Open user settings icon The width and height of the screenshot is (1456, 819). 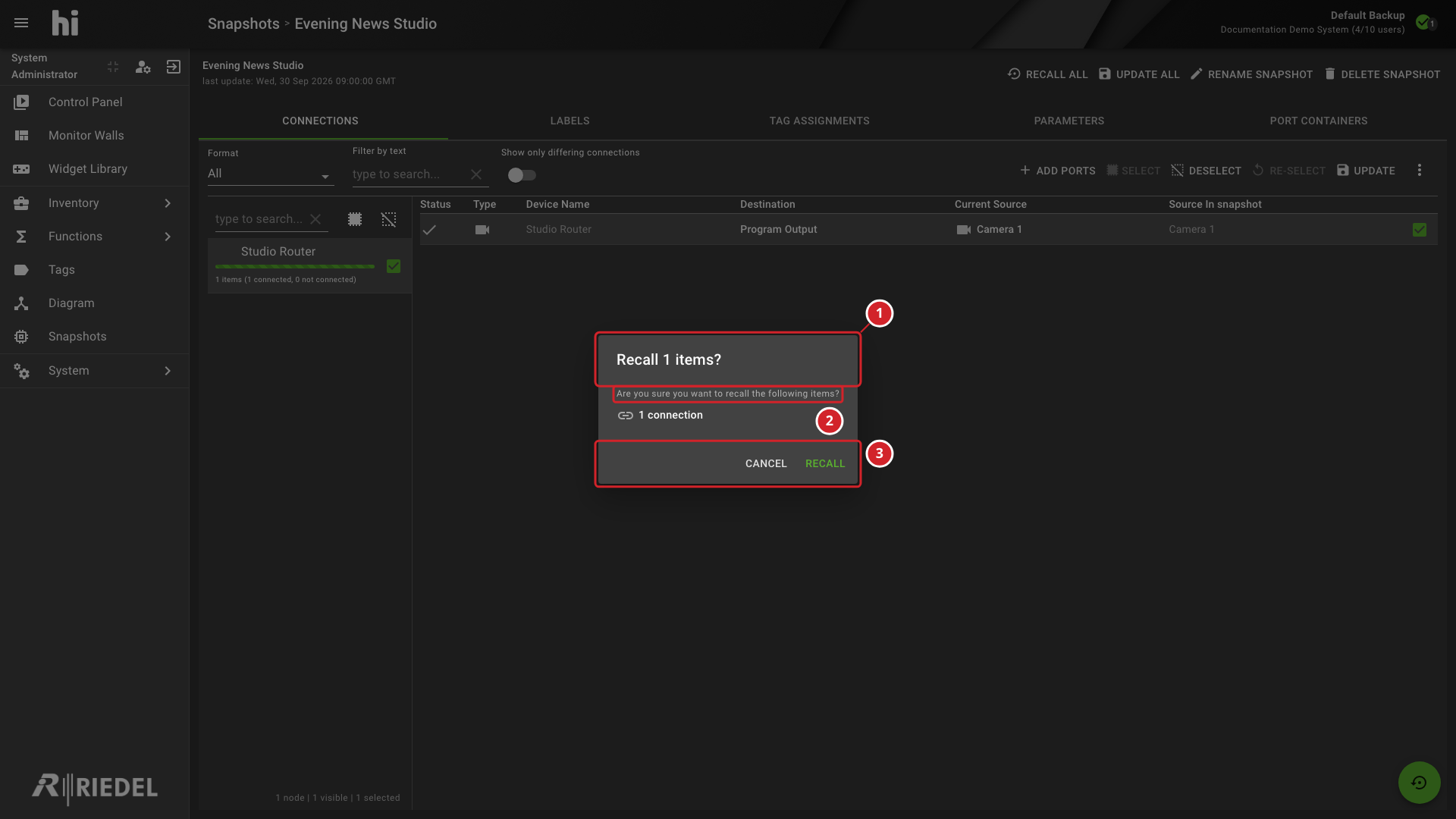(x=143, y=67)
